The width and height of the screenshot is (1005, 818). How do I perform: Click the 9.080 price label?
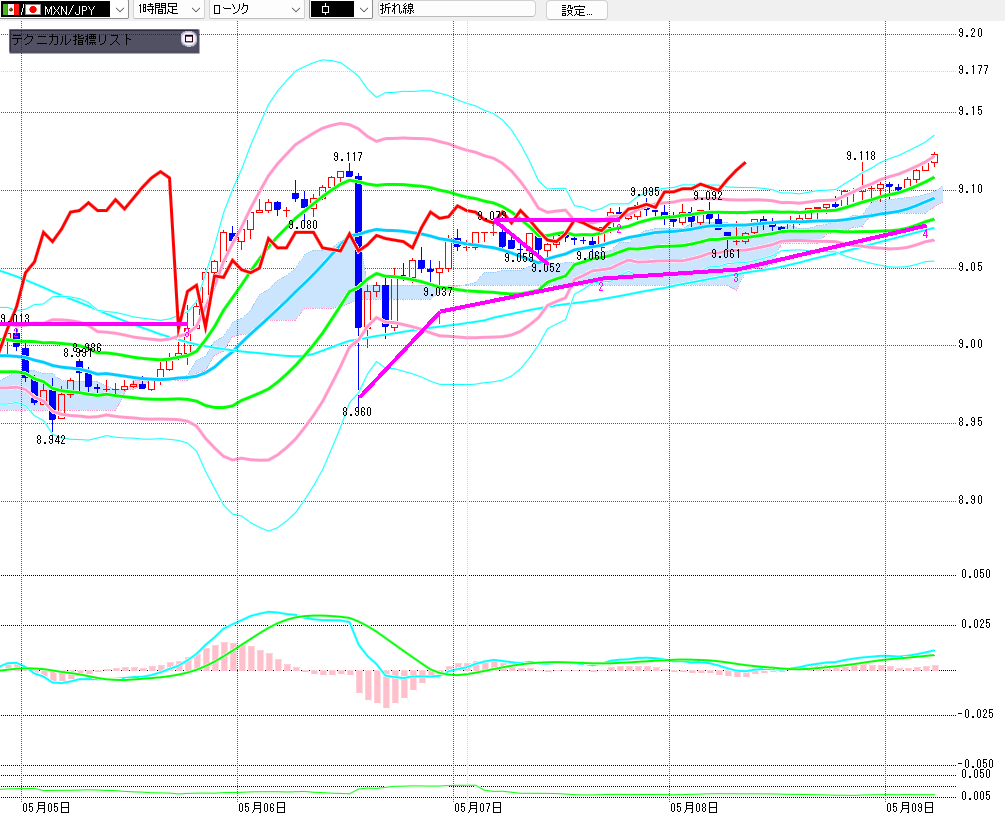303,224
